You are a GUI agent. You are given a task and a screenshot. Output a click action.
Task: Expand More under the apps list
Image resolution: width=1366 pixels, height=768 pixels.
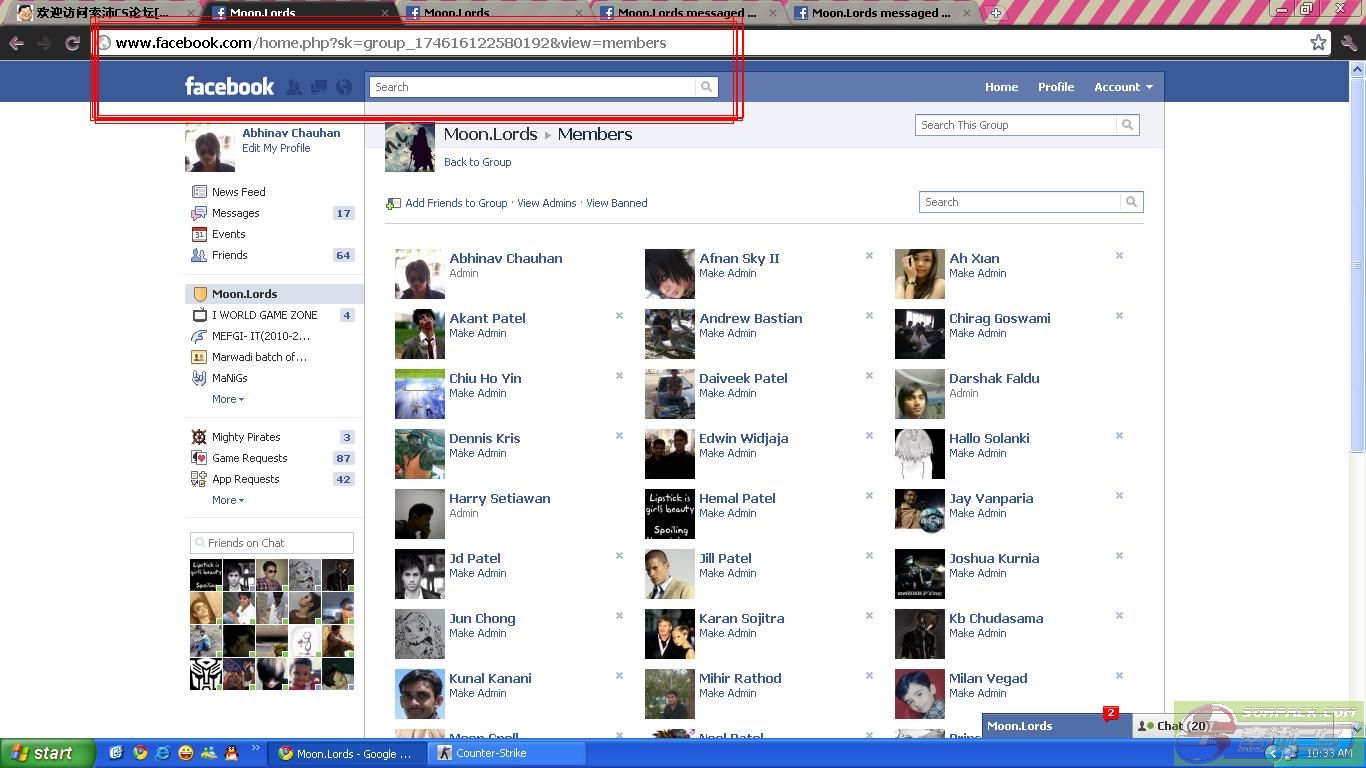click(x=227, y=500)
